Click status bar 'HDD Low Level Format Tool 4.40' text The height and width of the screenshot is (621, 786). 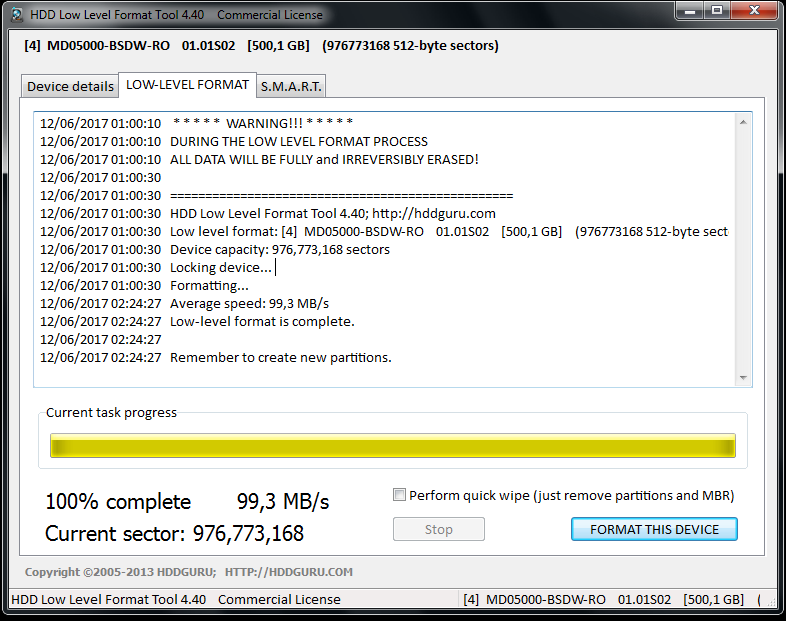tap(108, 599)
